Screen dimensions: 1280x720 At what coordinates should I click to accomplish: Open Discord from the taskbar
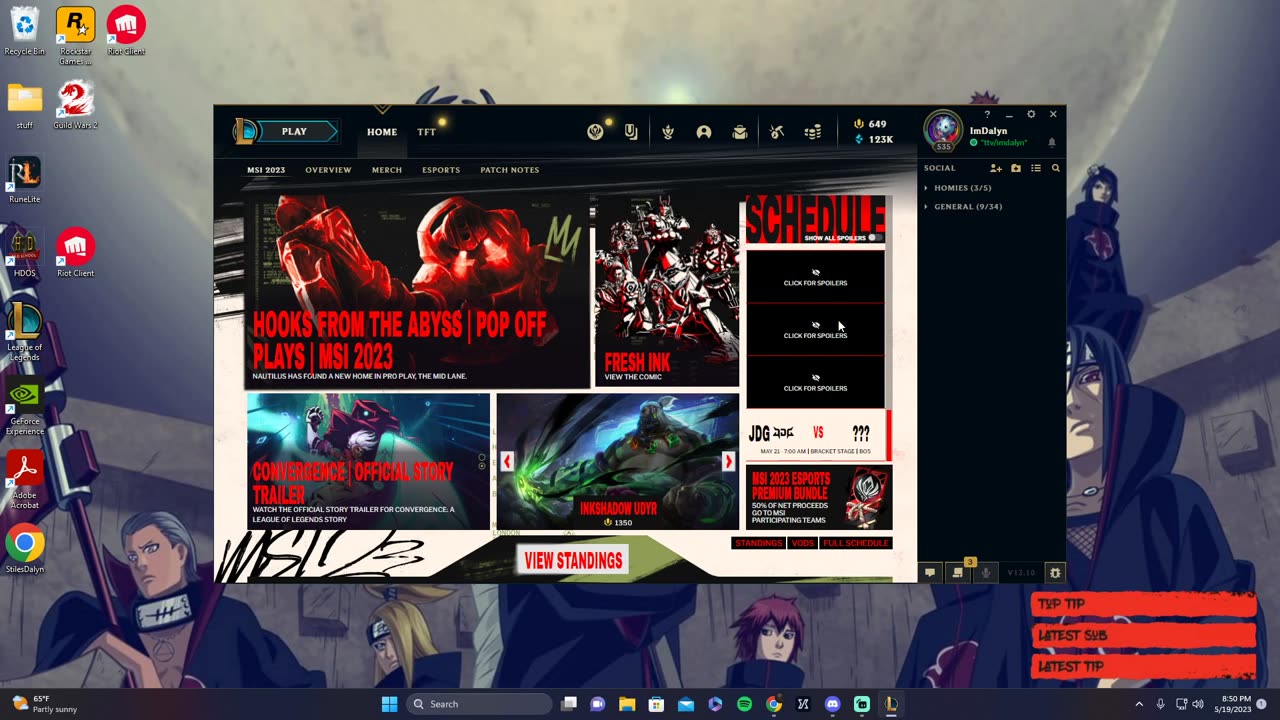(832, 704)
